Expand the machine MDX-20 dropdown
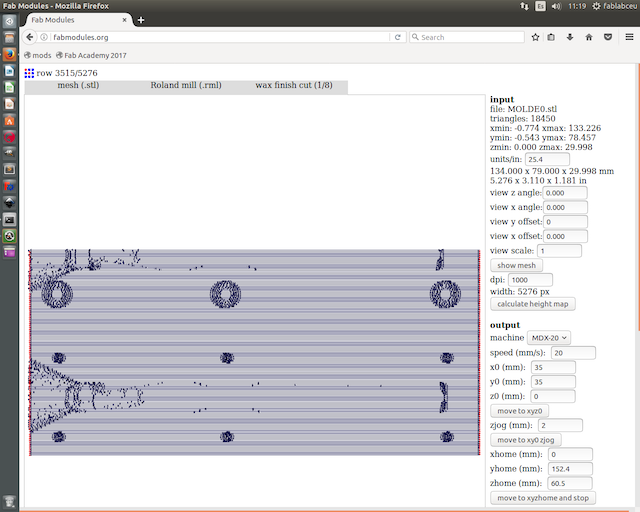This screenshot has width=640, height=512. point(549,338)
